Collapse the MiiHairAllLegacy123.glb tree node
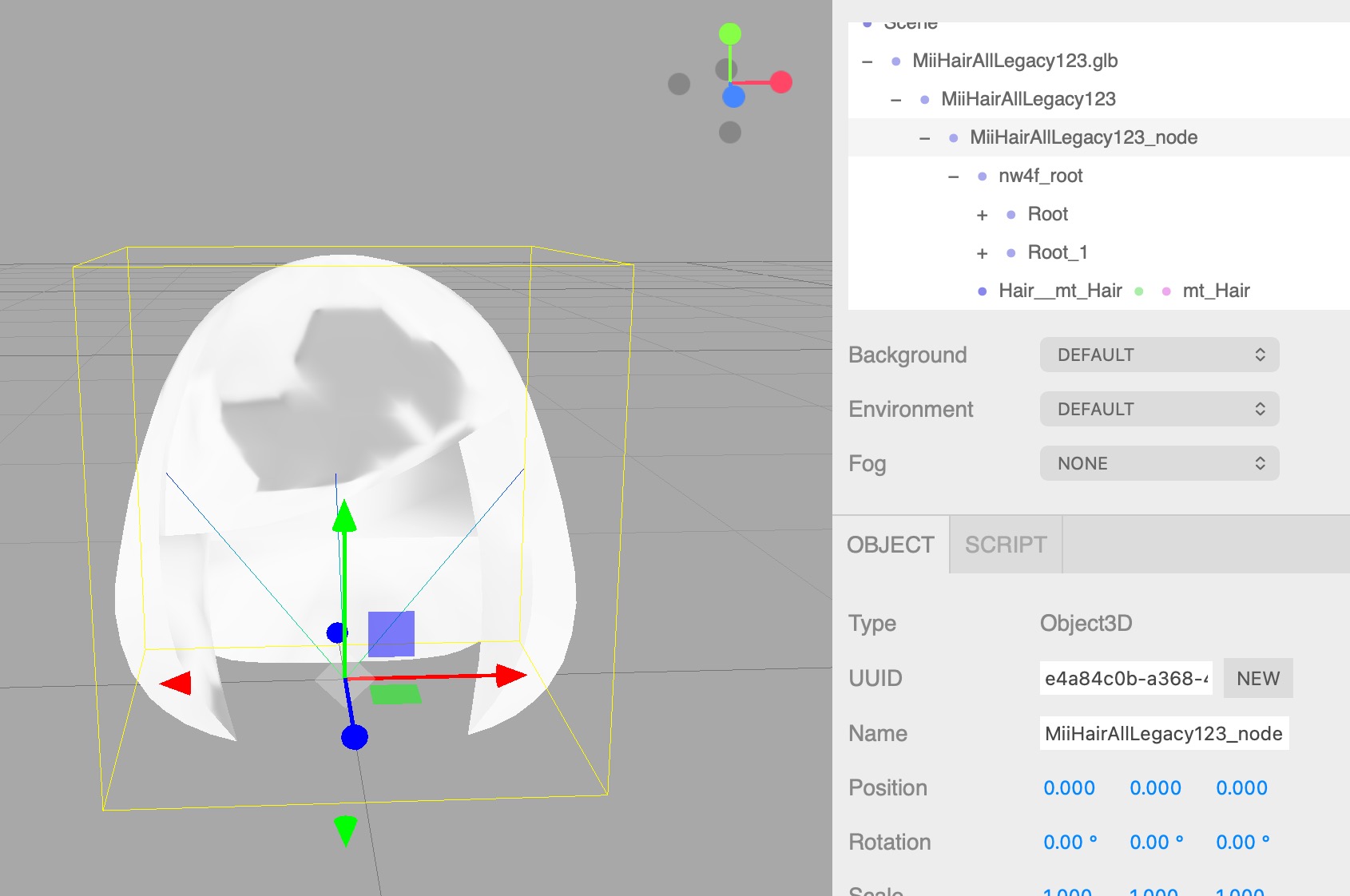1350x896 pixels. coord(868,61)
